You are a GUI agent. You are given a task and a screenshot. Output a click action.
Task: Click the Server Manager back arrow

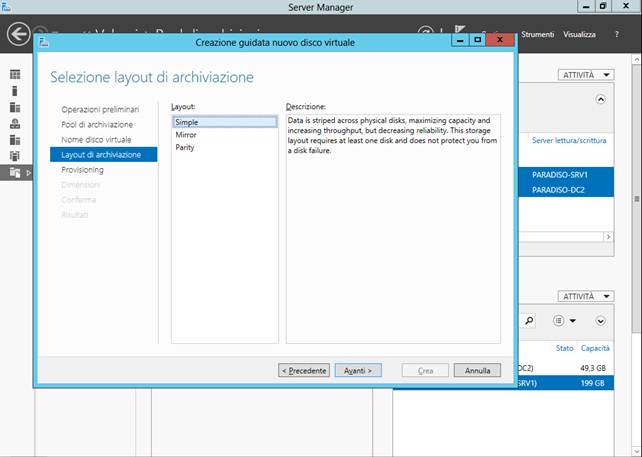pos(18,34)
